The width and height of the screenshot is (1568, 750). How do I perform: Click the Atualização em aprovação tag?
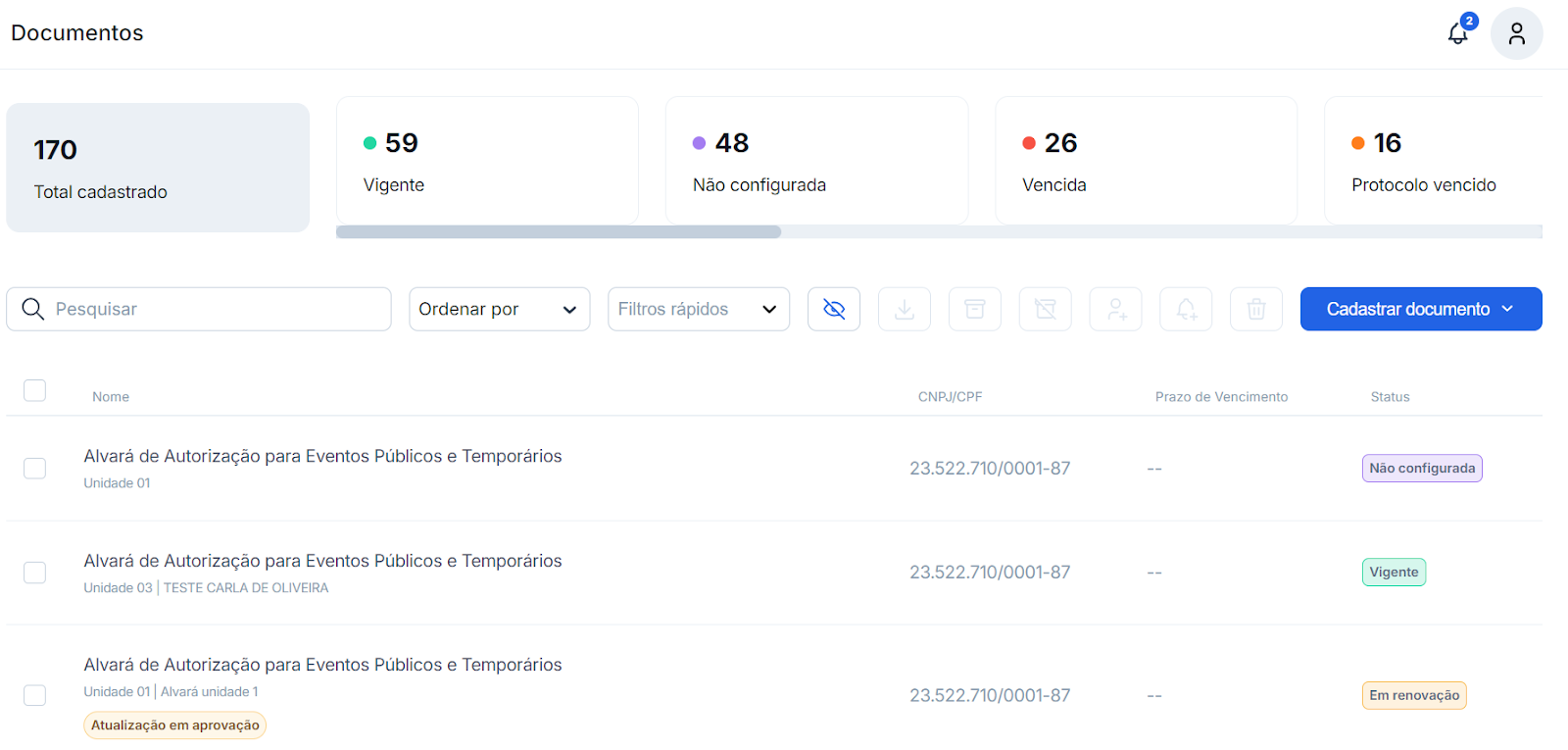(x=175, y=725)
